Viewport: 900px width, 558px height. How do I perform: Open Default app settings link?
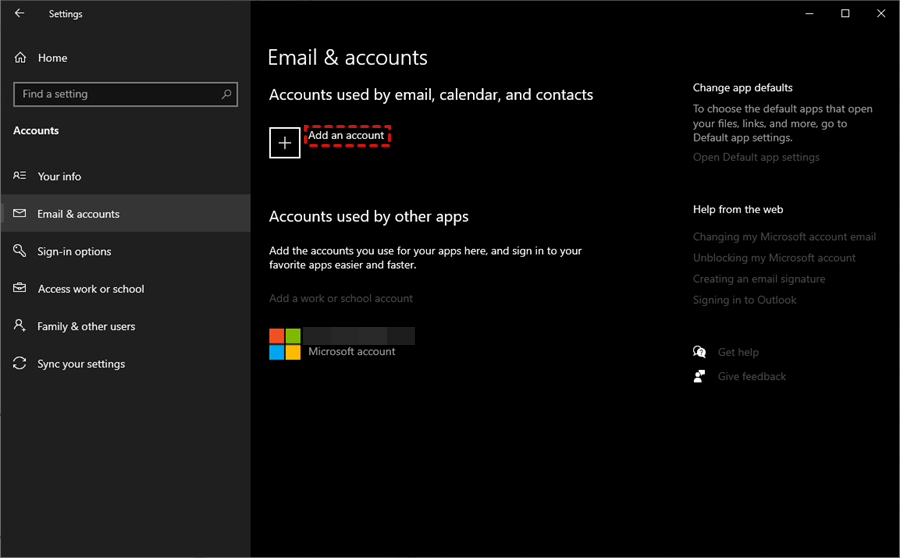[756, 157]
